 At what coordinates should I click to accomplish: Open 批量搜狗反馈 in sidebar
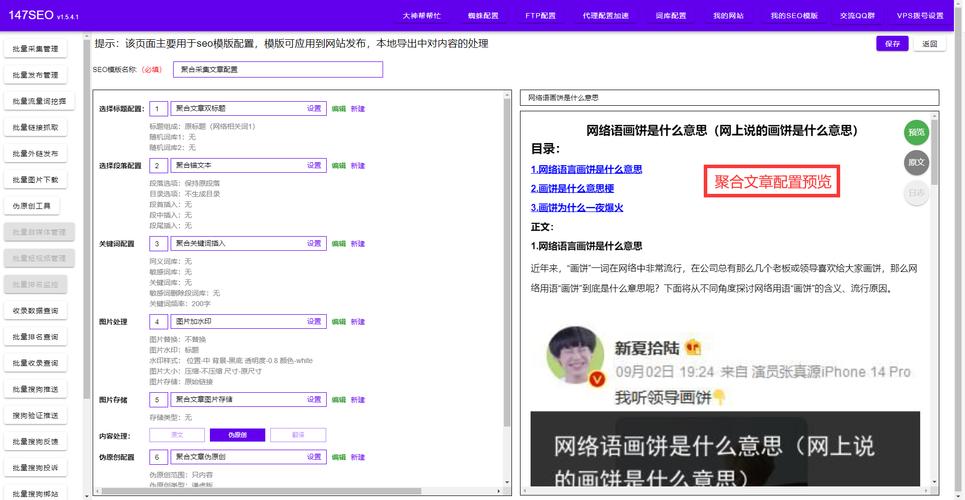coord(36,442)
